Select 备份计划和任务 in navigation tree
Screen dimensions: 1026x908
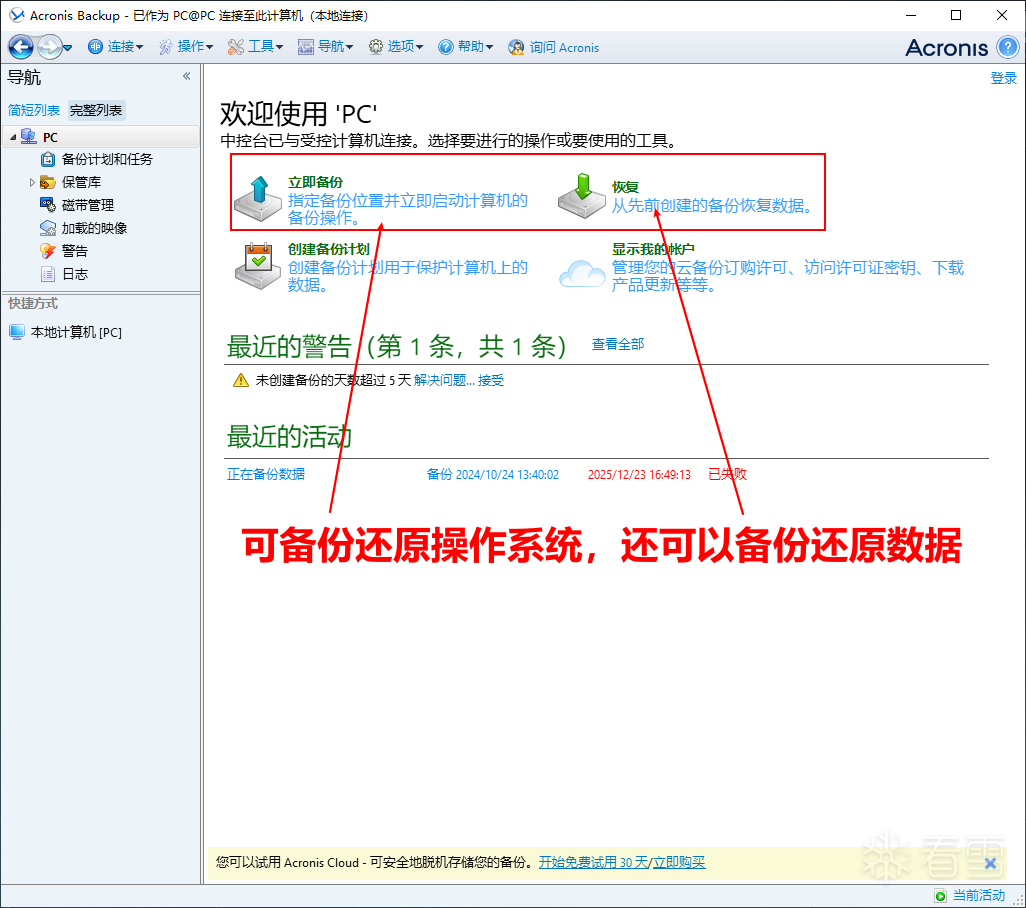pos(107,160)
